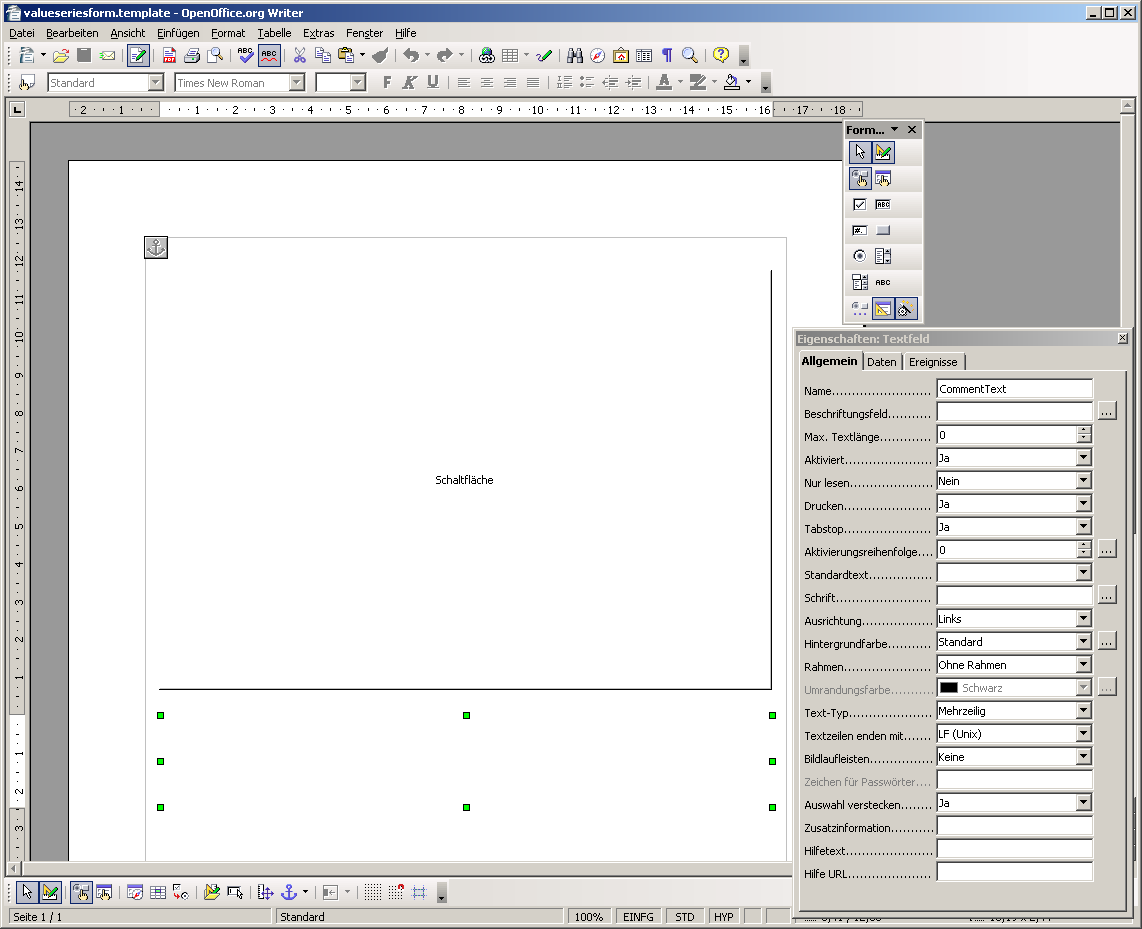The height and width of the screenshot is (929, 1142).
Task: Expand the Nur lesen dropdown
Action: tap(1083, 481)
